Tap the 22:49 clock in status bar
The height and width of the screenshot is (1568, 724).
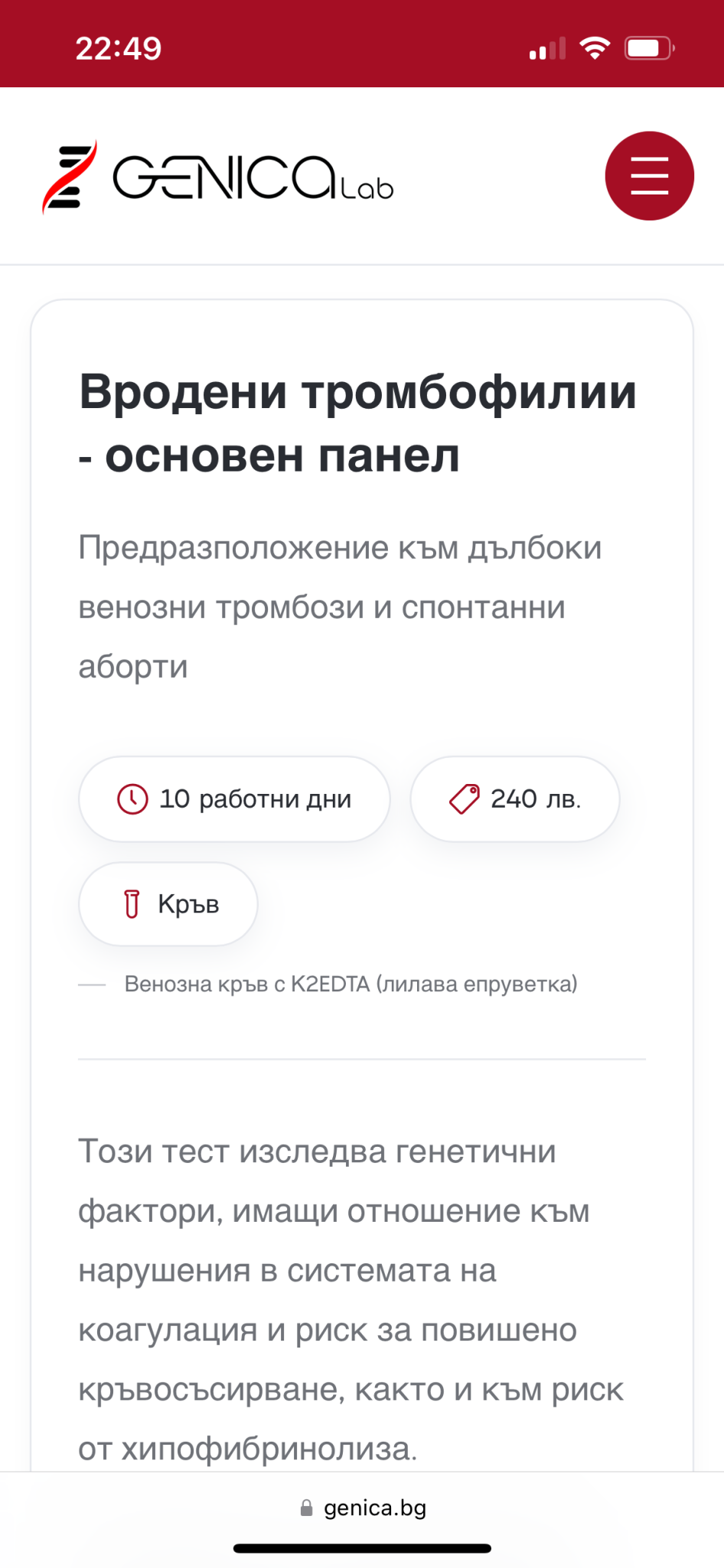[119, 48]
